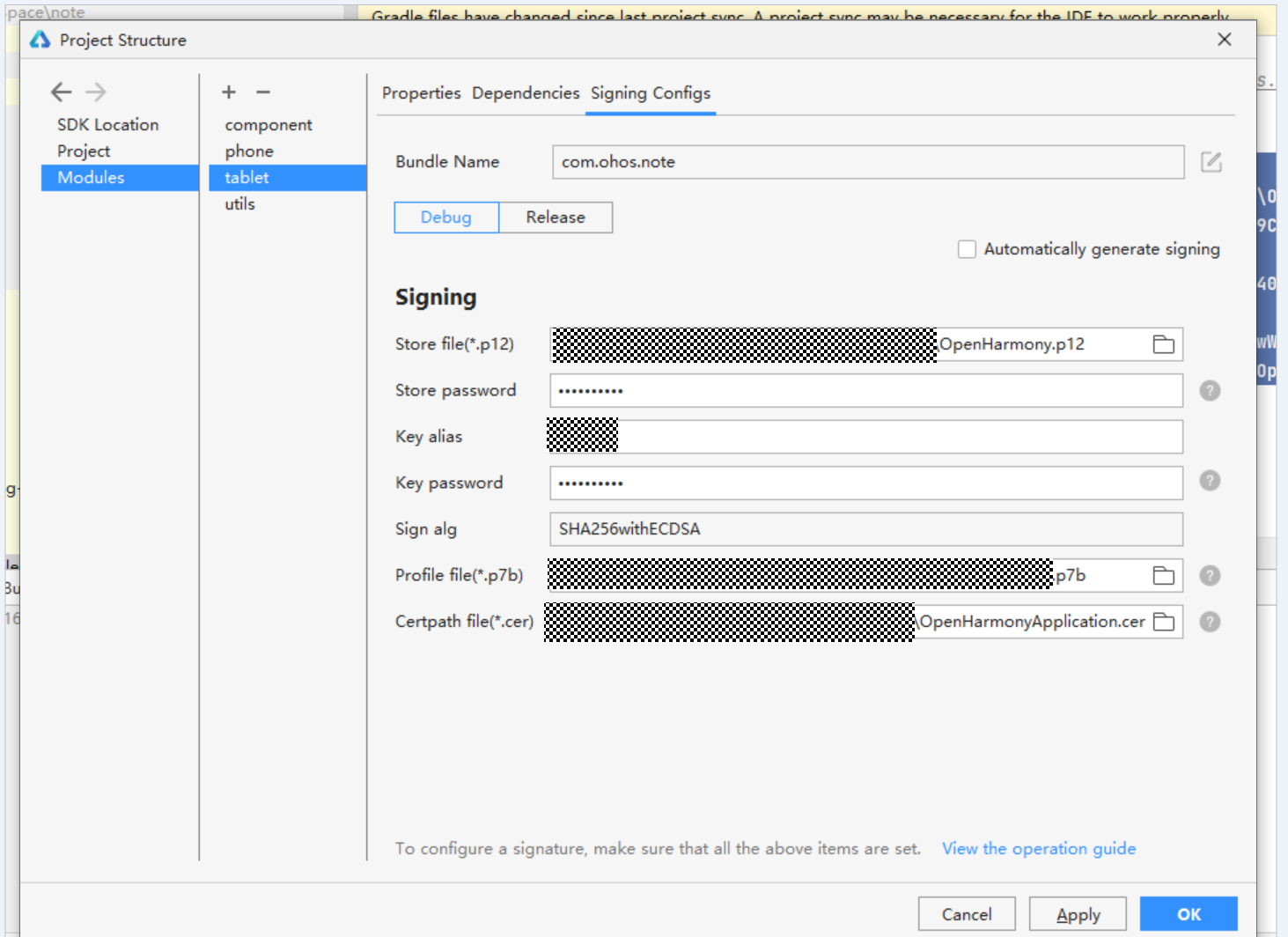The width and height of the screenshot is (1288, 937).
Task: Switch to Release build type
Action: pos(556,218)
